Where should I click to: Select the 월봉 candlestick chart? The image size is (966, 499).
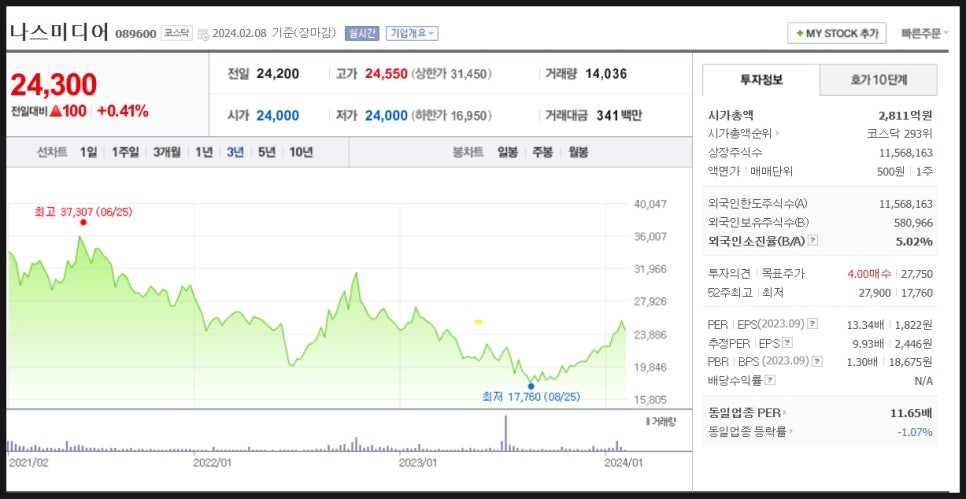pyautogui.click(x=578, y=152)
